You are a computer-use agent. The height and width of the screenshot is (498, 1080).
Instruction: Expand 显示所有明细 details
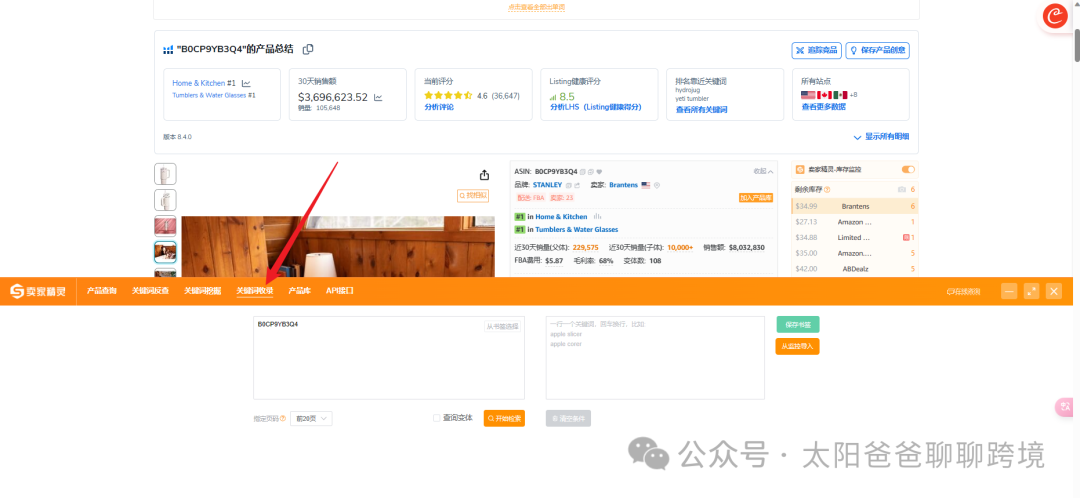click(882, 136)
